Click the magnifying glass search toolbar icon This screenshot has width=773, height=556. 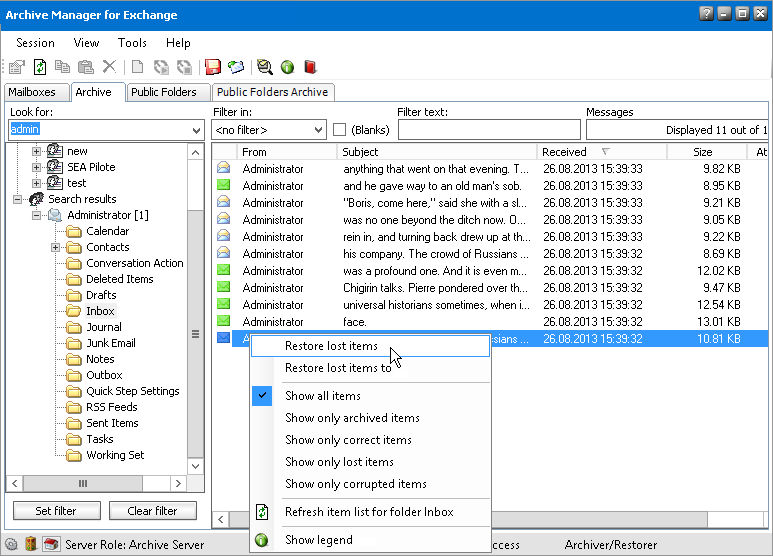[264, 67]
